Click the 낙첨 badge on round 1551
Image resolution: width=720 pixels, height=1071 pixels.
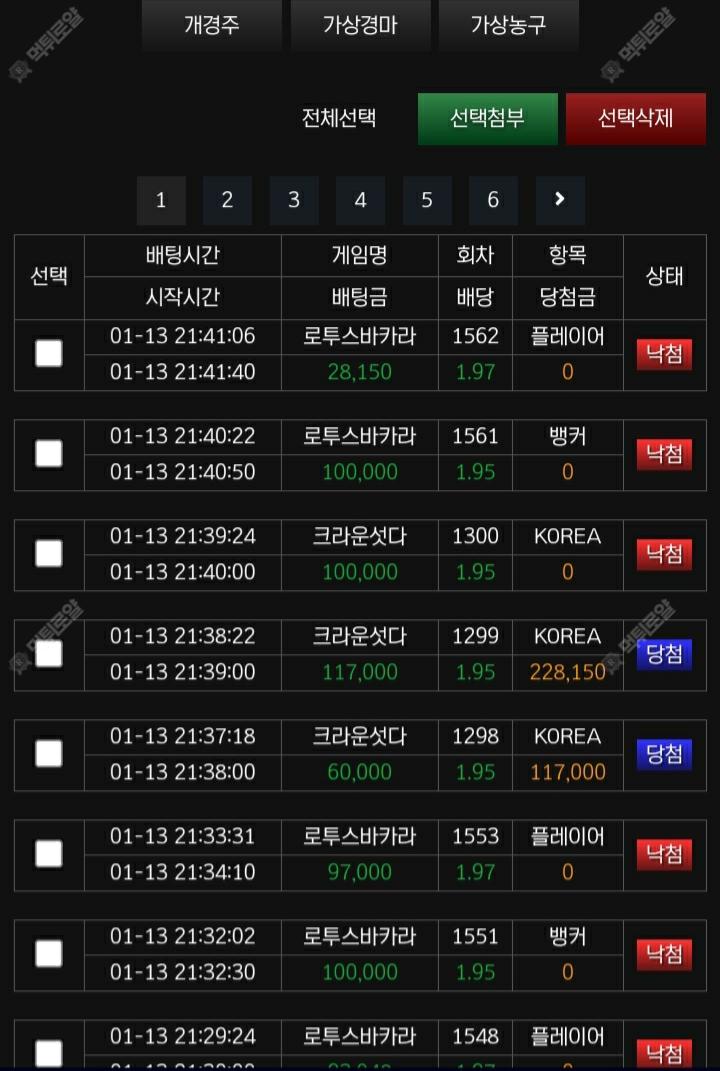664,954
